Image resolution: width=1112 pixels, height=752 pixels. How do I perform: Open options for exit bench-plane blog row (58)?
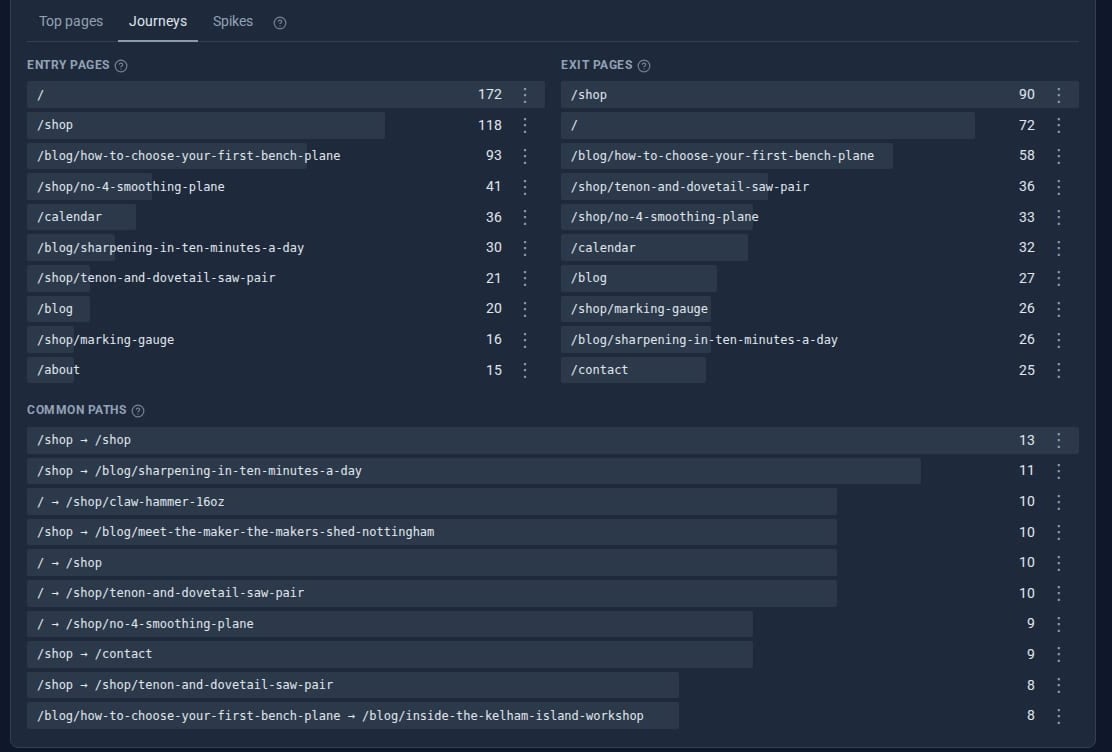point(1059,155)
